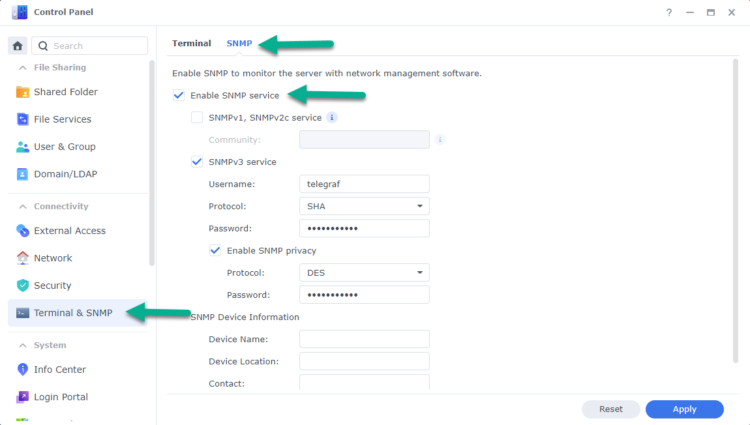Open File Services panel

pyautogui.click(x=62, y=119)
